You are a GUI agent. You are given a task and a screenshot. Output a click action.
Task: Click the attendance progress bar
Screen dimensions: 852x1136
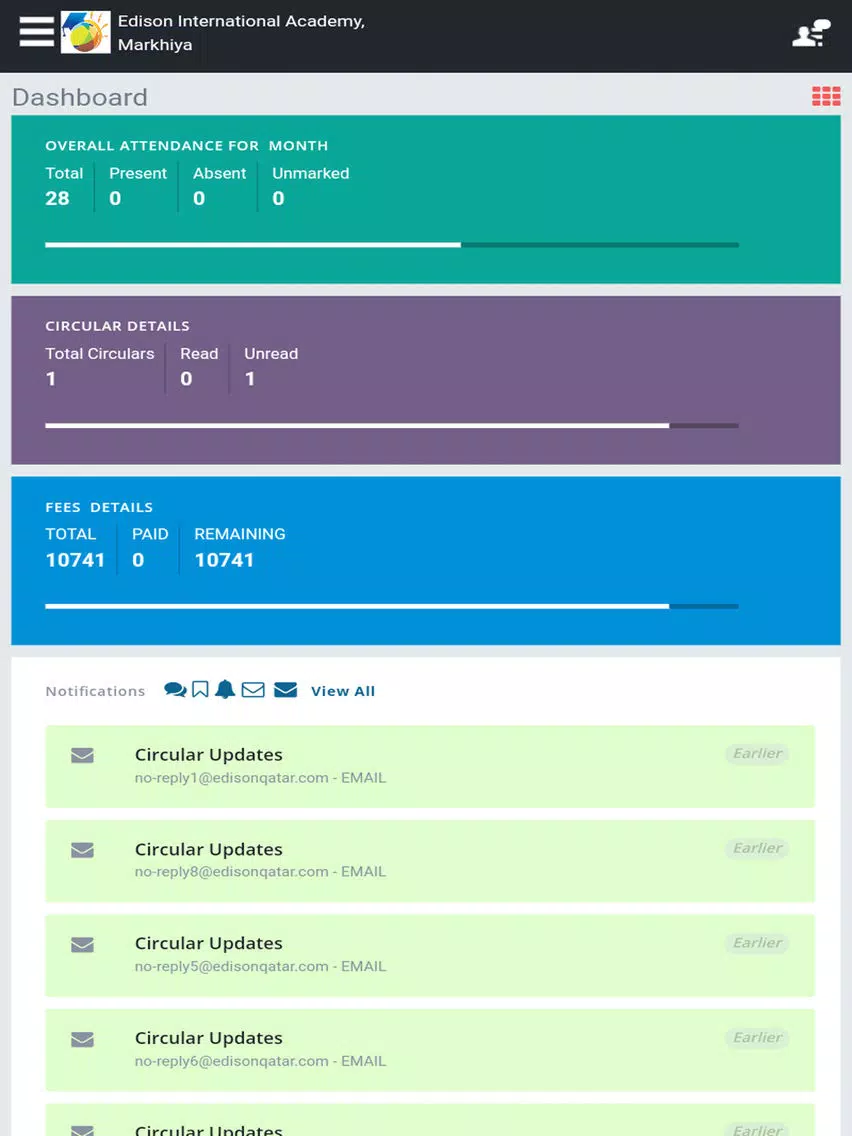pos(392,245)
